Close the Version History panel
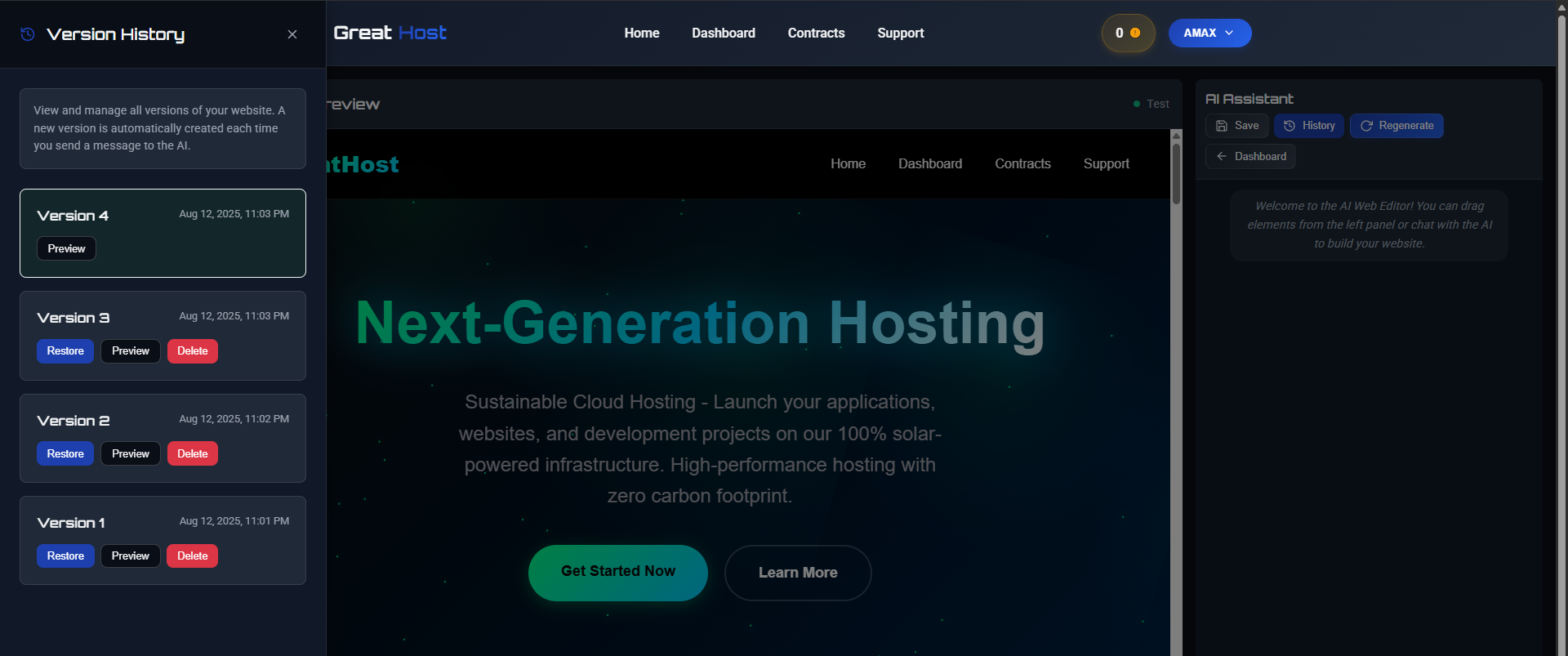This screenshot has height=656, width=1568. coord(292,34)
